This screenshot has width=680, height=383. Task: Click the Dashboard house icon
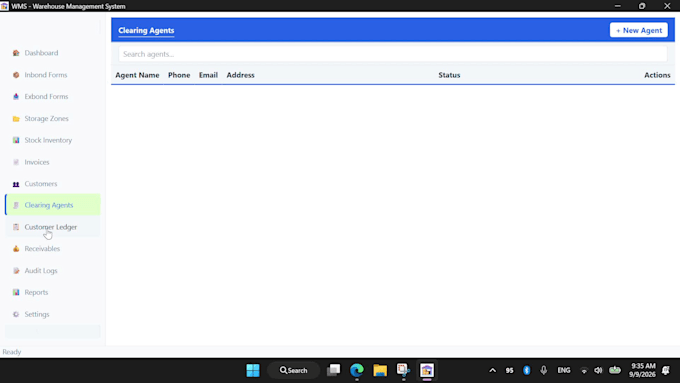tap(16, 53)
